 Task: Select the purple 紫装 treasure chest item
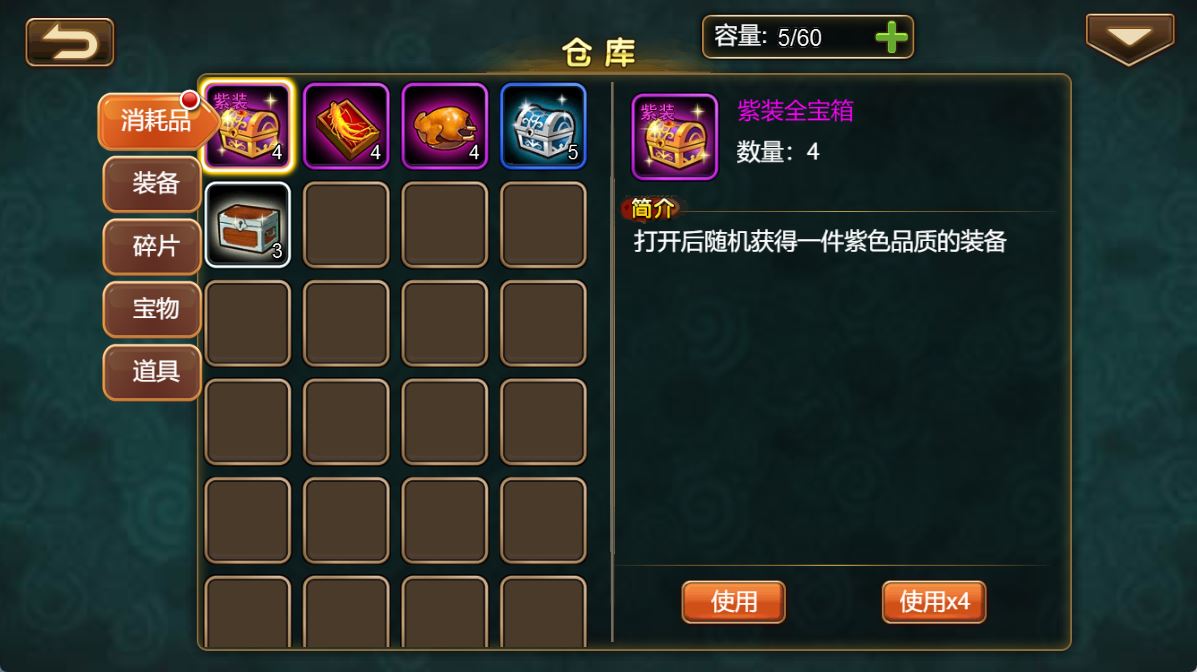pos(248,125)
